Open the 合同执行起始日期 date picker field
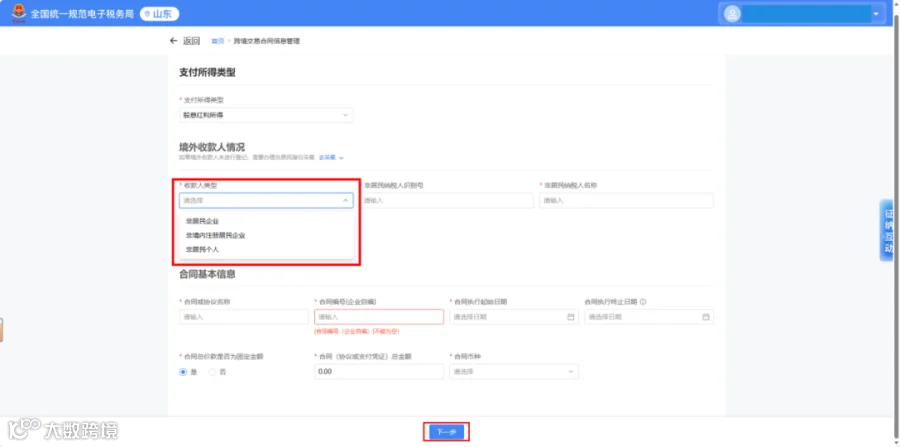The width and height of the screenshot is (900, 447). pos(514,317)
